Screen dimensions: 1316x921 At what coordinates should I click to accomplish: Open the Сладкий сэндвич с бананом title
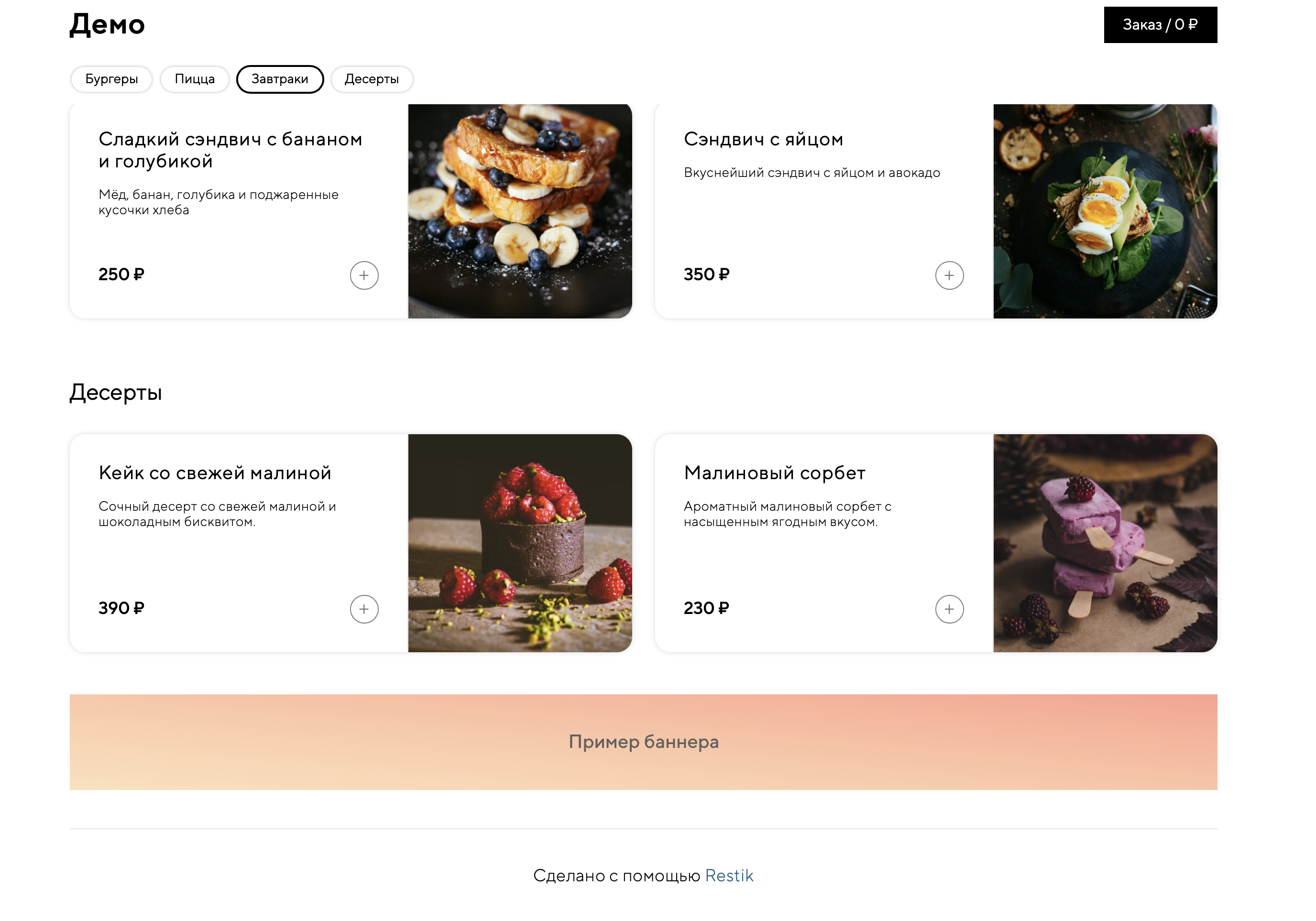(230, 150)
